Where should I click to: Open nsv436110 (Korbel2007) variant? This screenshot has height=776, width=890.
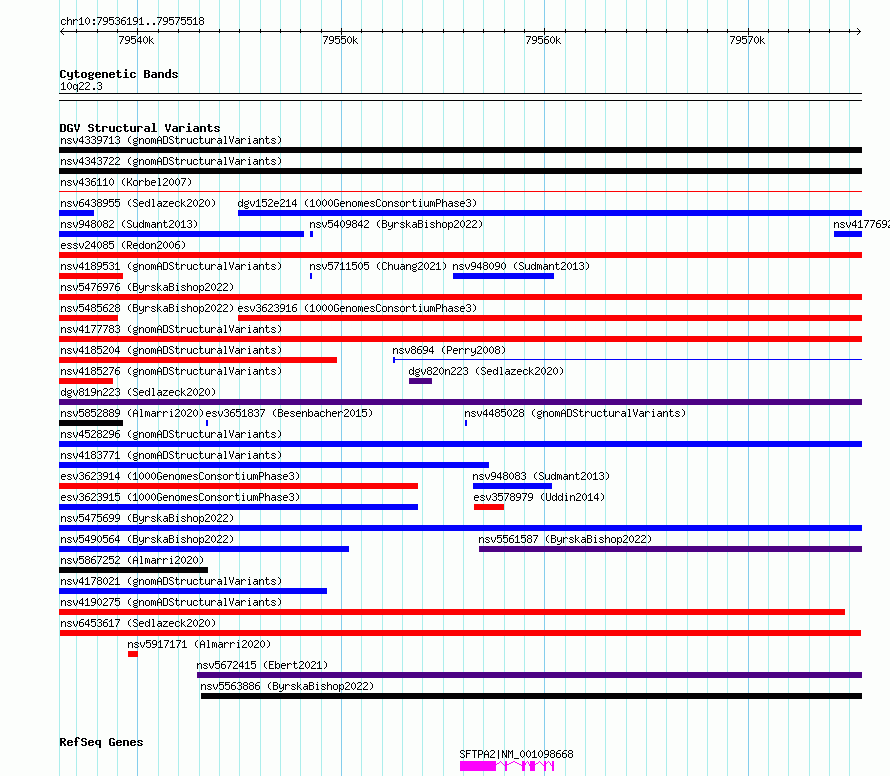pyautogui.click(x=126, y=182)
